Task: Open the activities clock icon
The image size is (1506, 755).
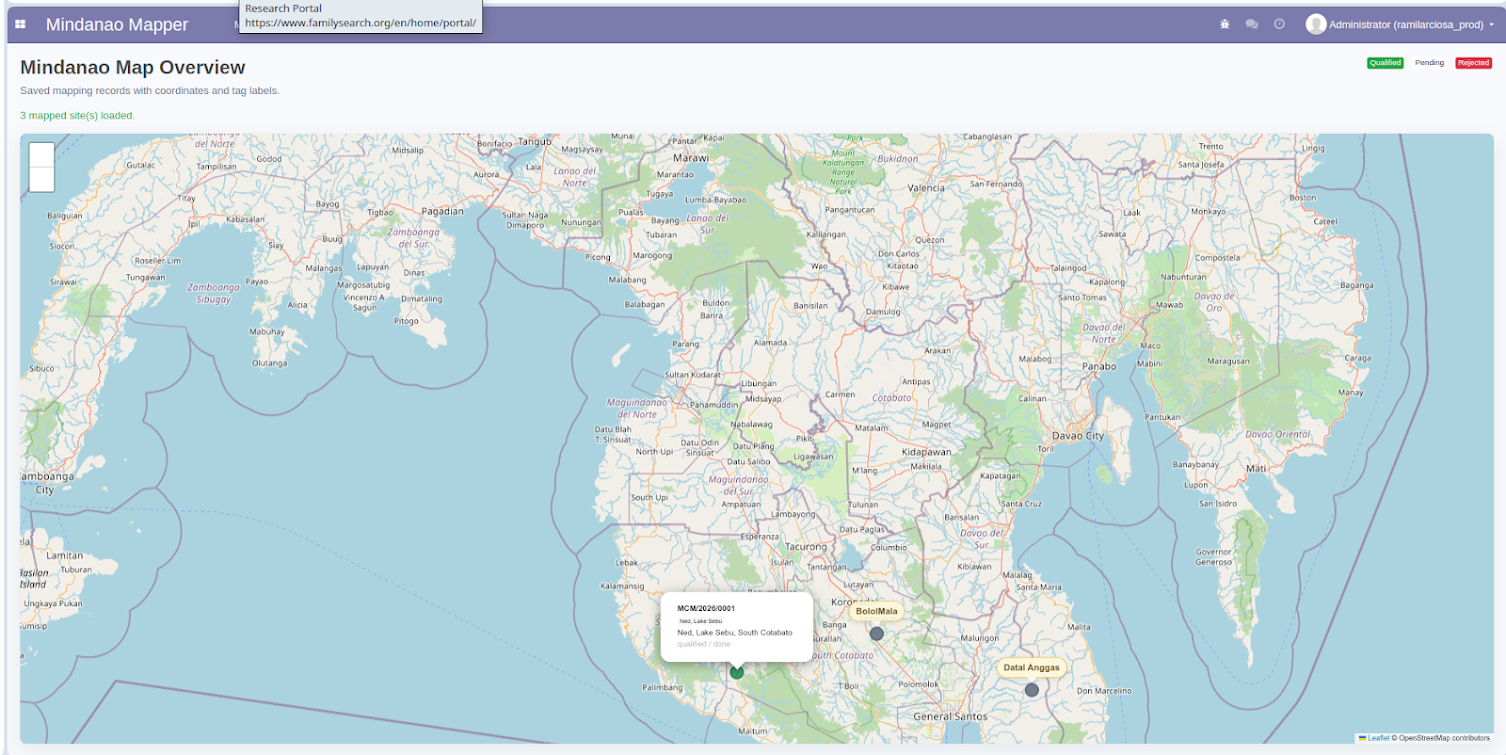Action: click(x=1279, y=24)
